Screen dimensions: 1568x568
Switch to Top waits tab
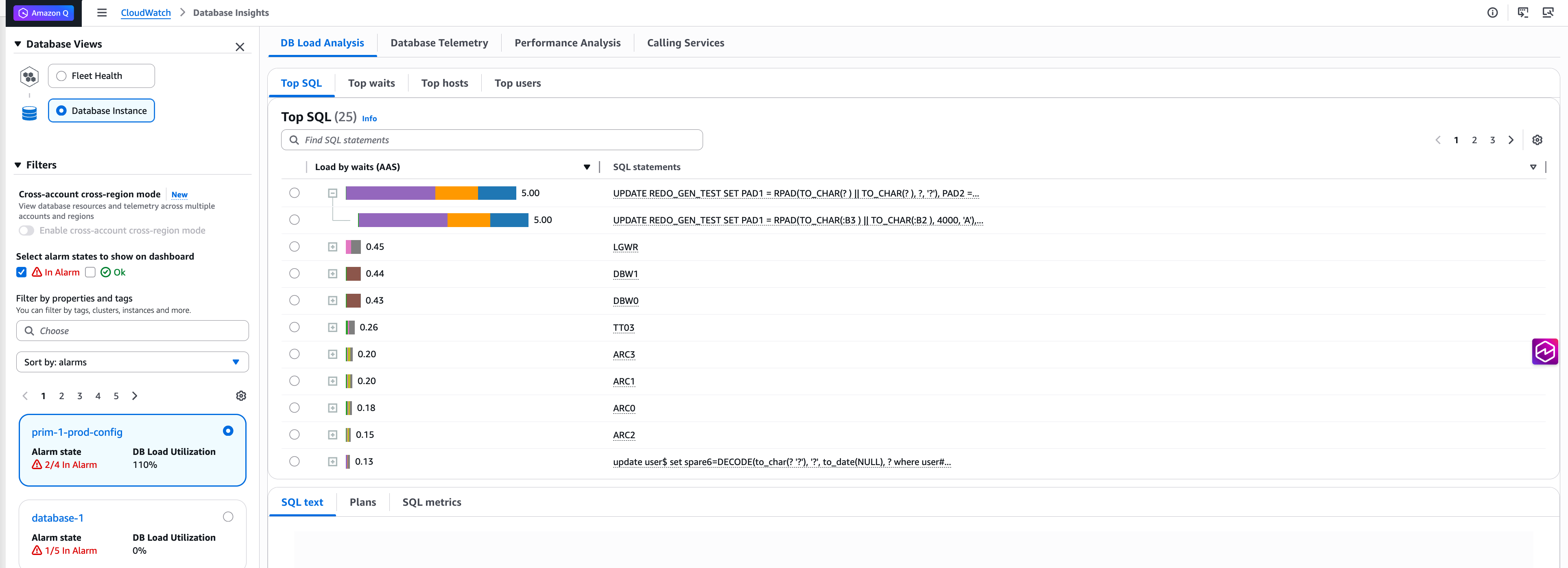point(371,83)
